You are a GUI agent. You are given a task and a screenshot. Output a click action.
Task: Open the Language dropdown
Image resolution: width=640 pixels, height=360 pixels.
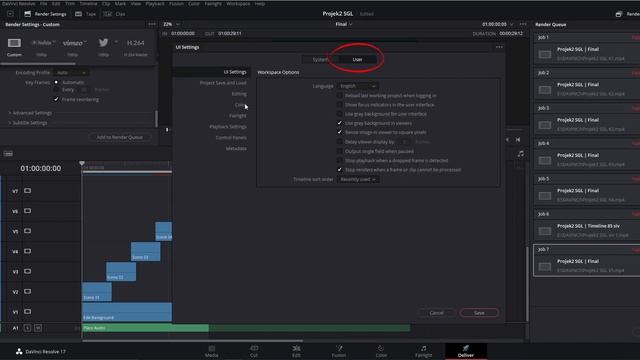pyautogui.click(x=358, y=86)
